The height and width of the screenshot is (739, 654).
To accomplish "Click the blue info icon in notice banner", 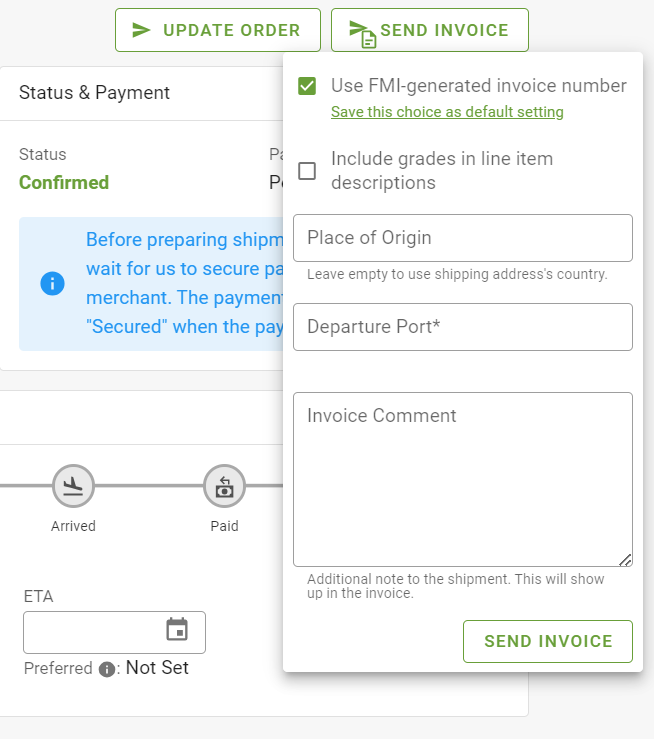I will tap(52, 284).
